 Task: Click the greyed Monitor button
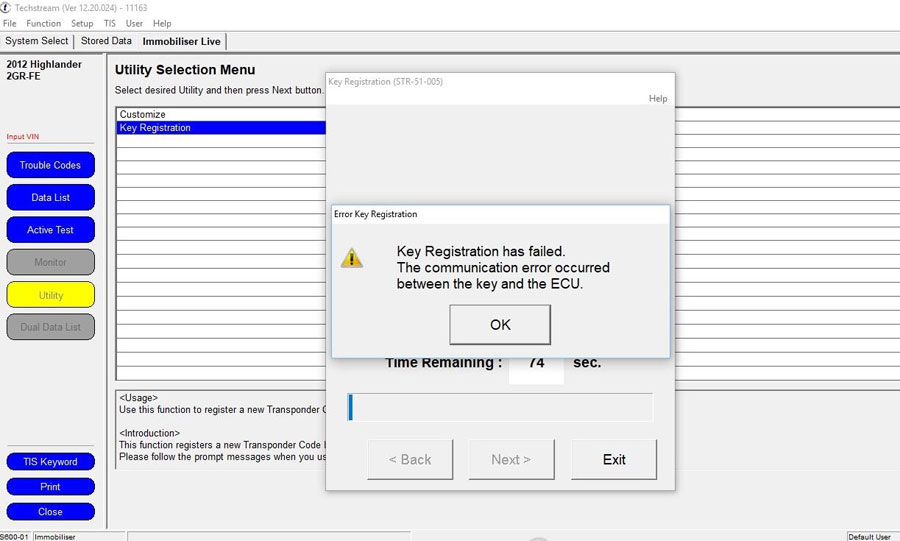point(51,262)
